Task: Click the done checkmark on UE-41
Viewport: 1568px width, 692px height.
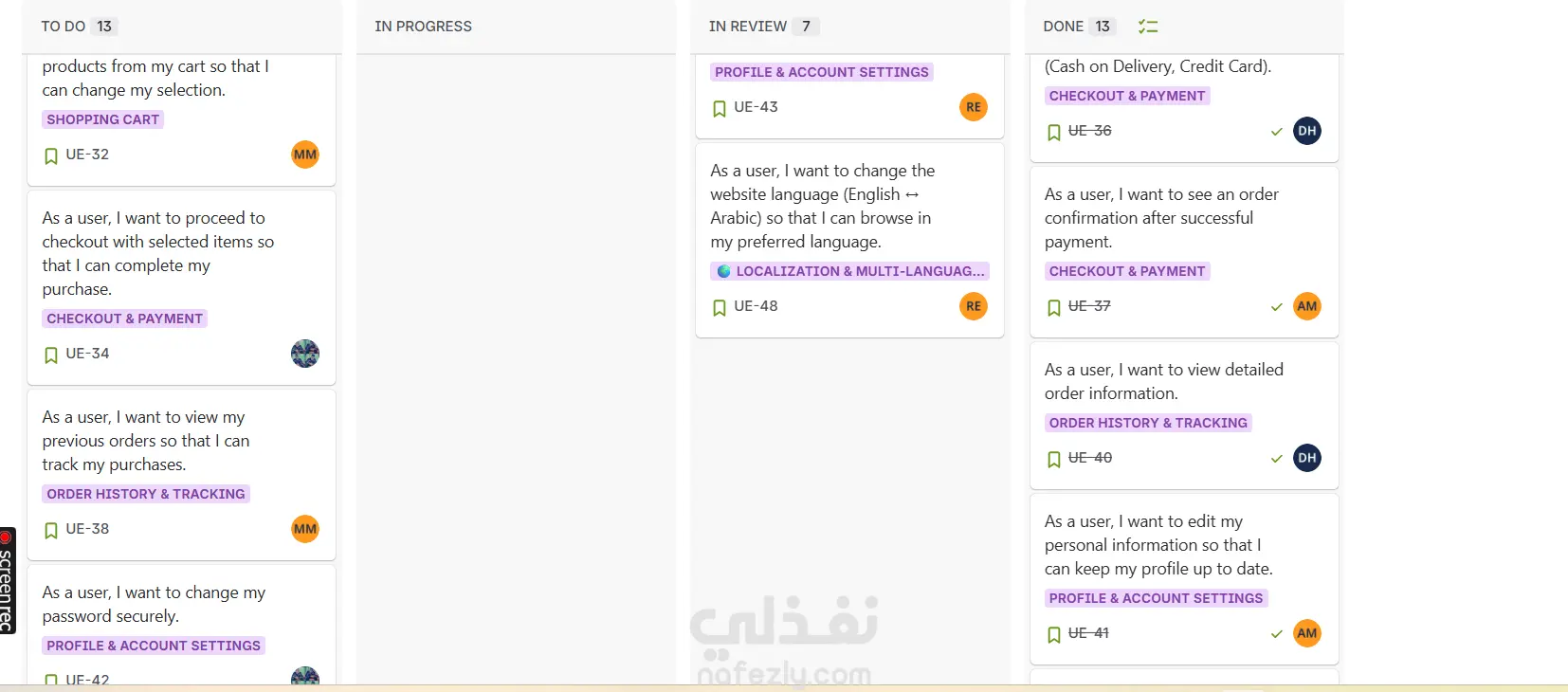Action: coord(1277,634)
